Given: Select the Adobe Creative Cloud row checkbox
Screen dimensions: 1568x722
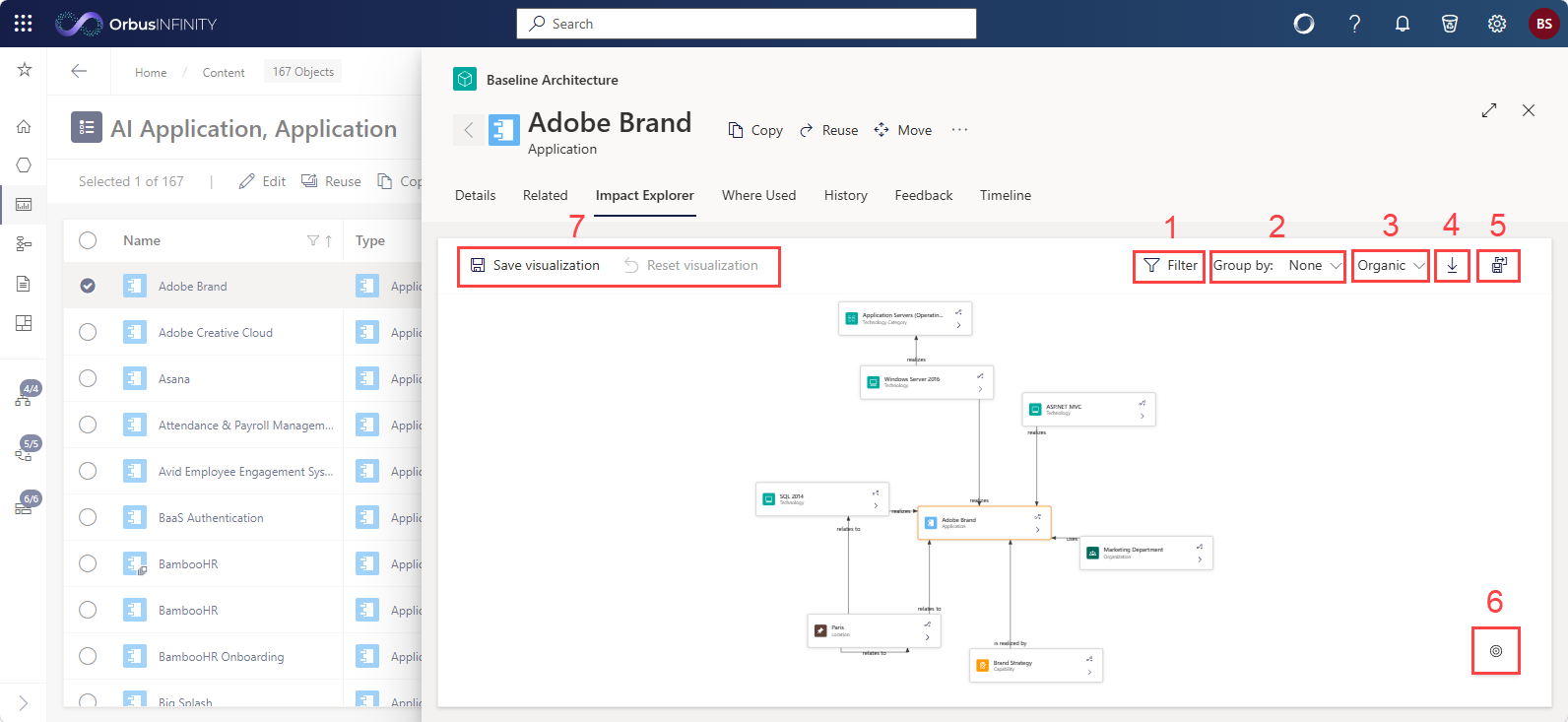Looking at the screenshot, I should pos(88,332).
